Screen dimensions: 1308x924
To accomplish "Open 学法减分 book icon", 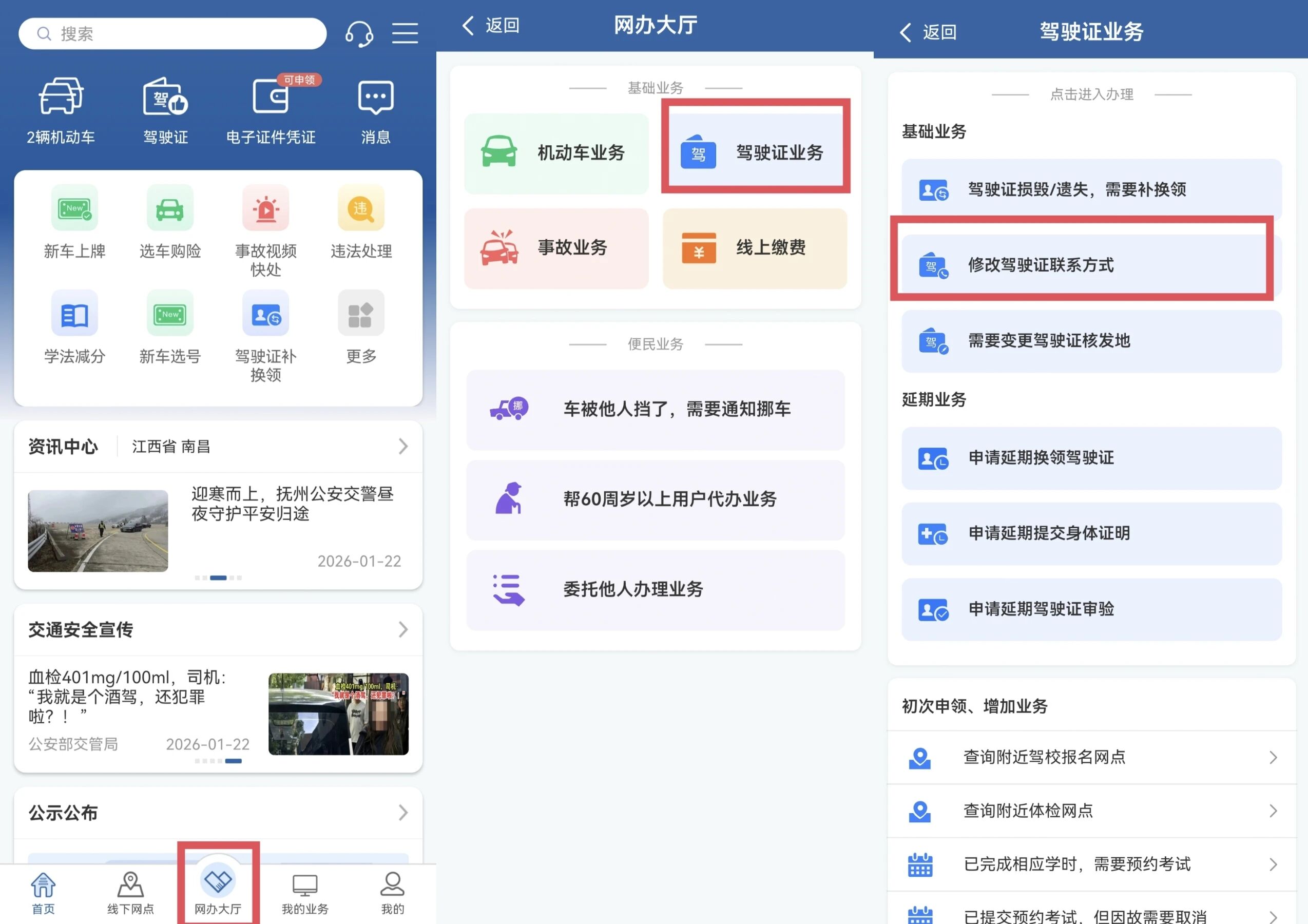I will pyautogui.click(x=74, y=314).
